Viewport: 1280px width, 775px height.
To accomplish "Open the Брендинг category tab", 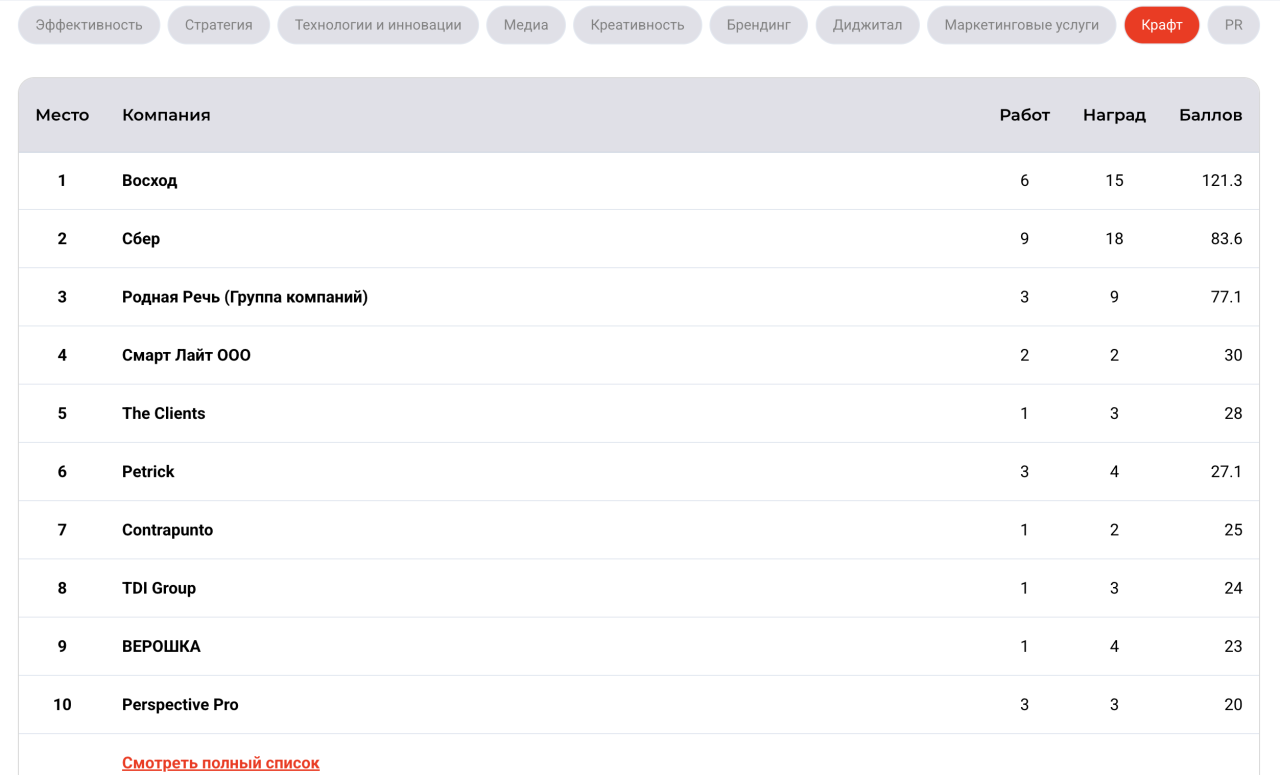I will pyautogui.click(x=759, y=25).
